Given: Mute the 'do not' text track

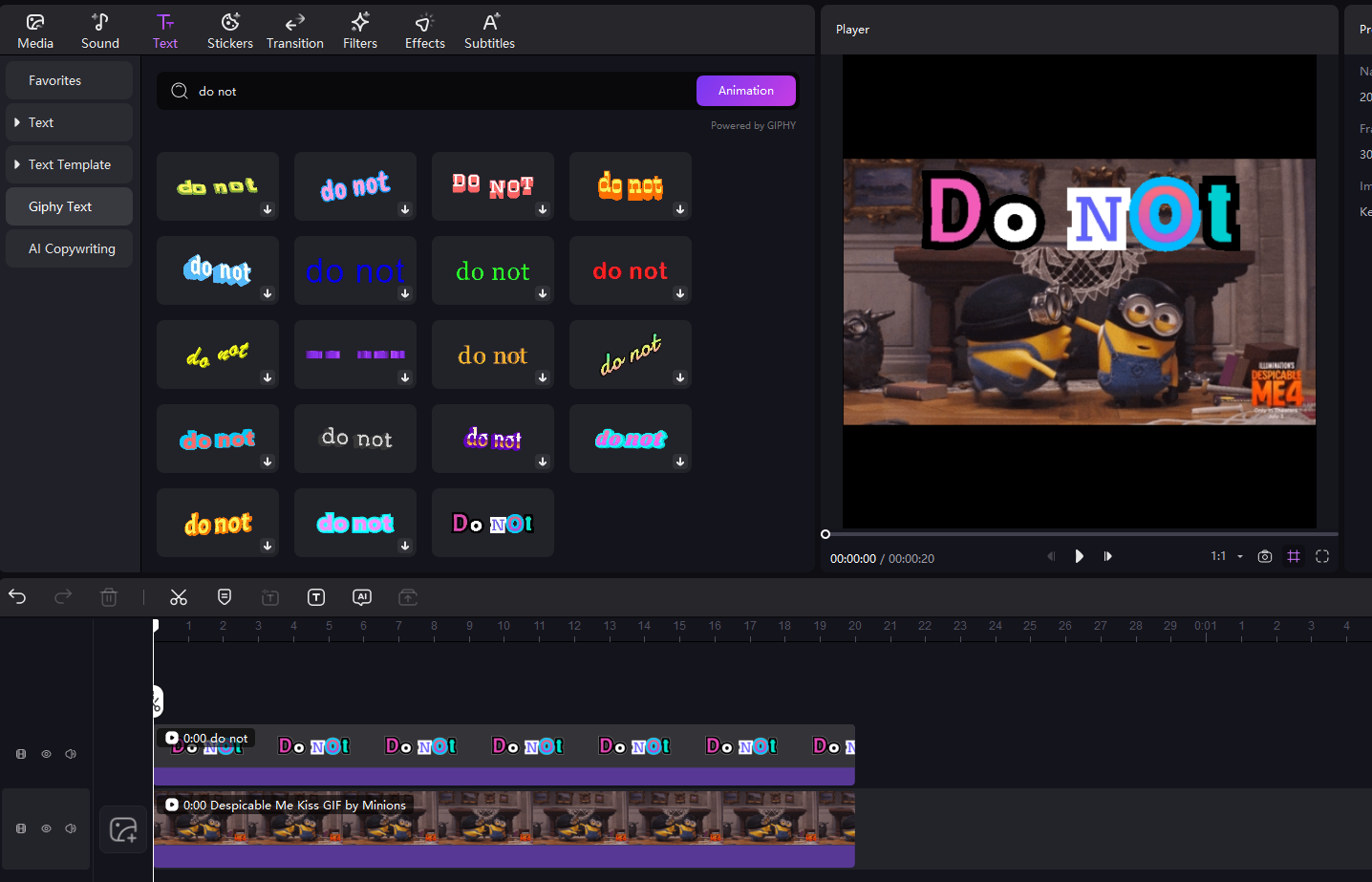Looking at the screenshot, I should point(71,754).
